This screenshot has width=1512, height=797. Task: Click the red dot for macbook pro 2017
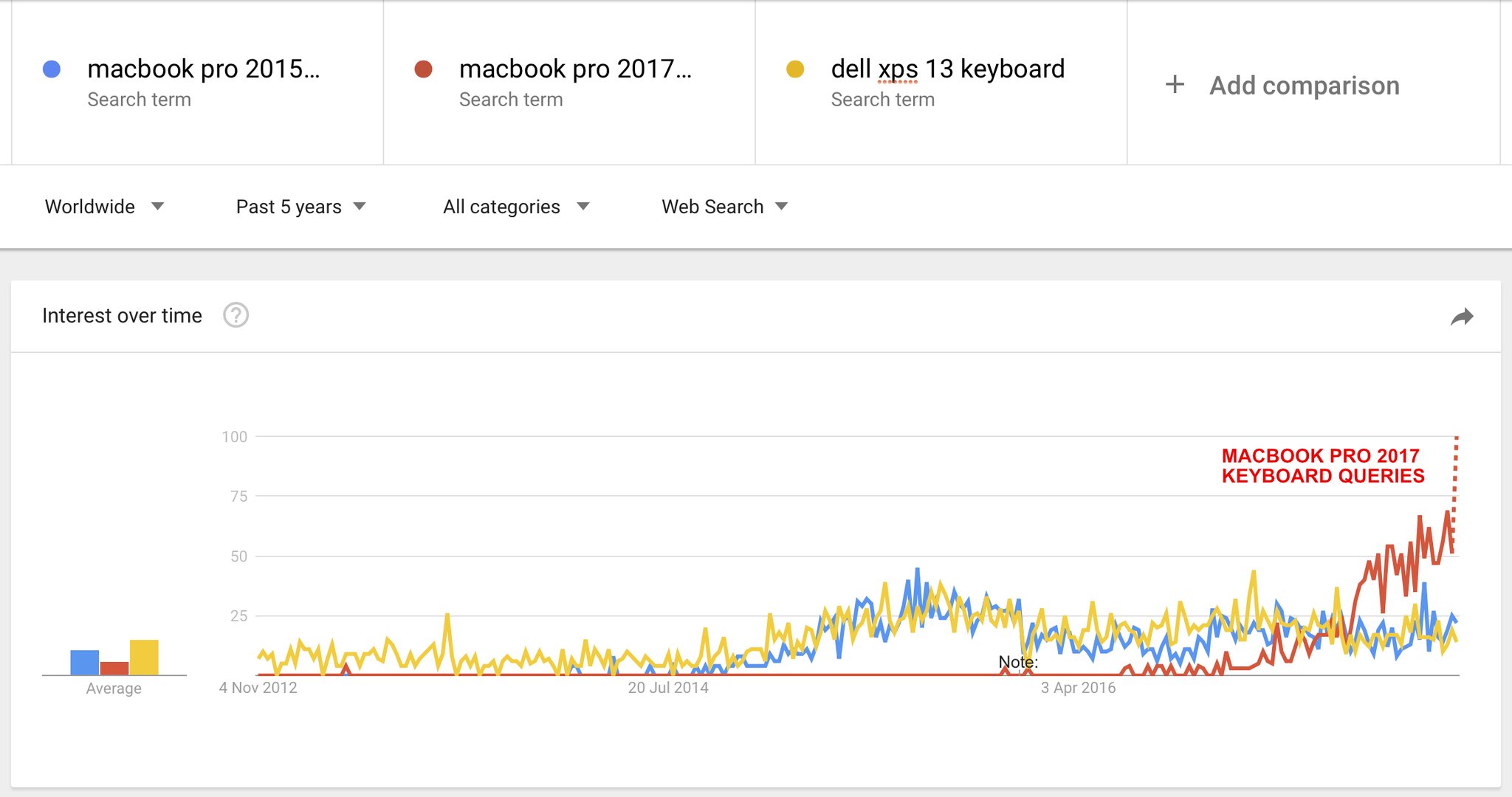coord(423,69)
